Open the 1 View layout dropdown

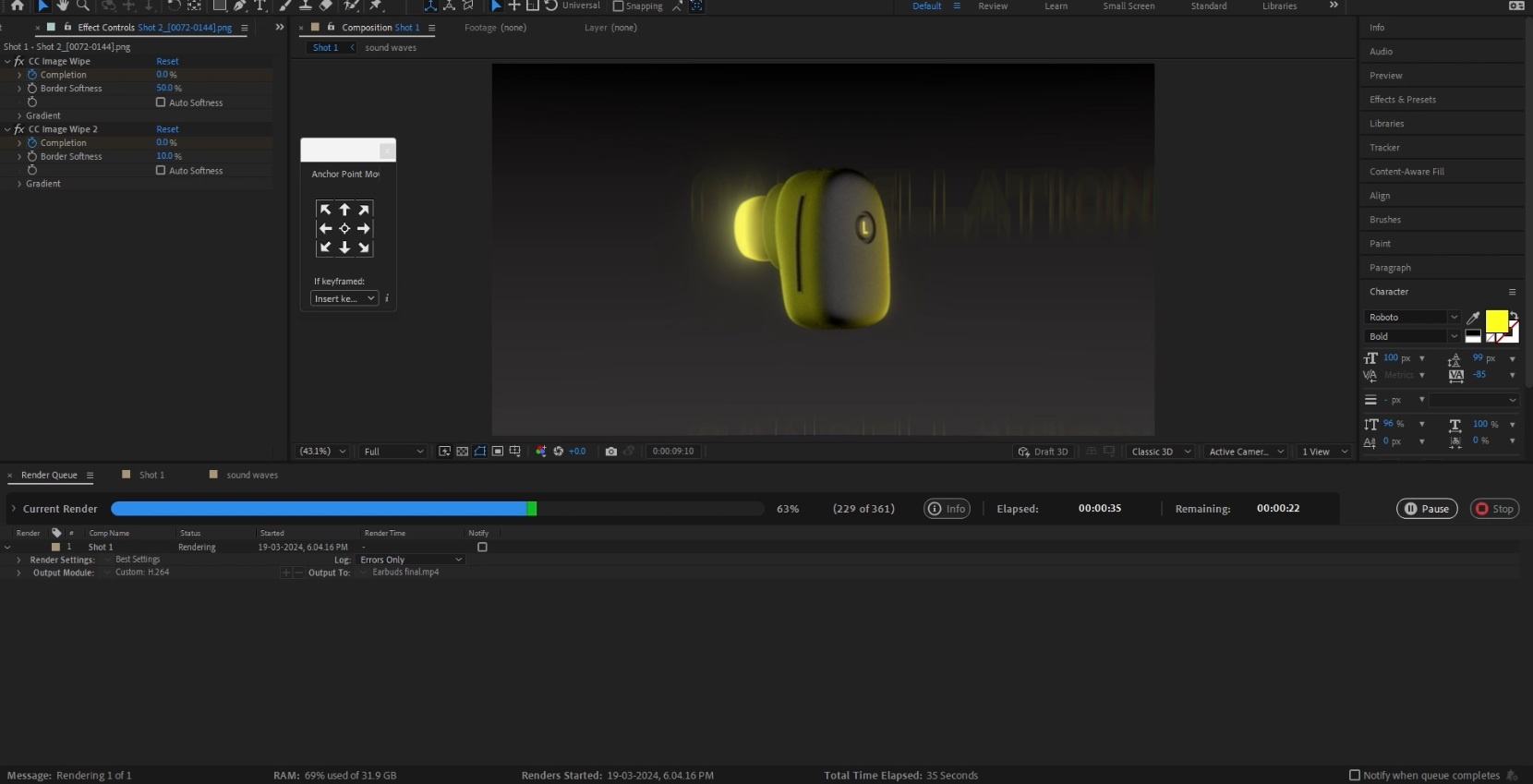[1324, 452]
